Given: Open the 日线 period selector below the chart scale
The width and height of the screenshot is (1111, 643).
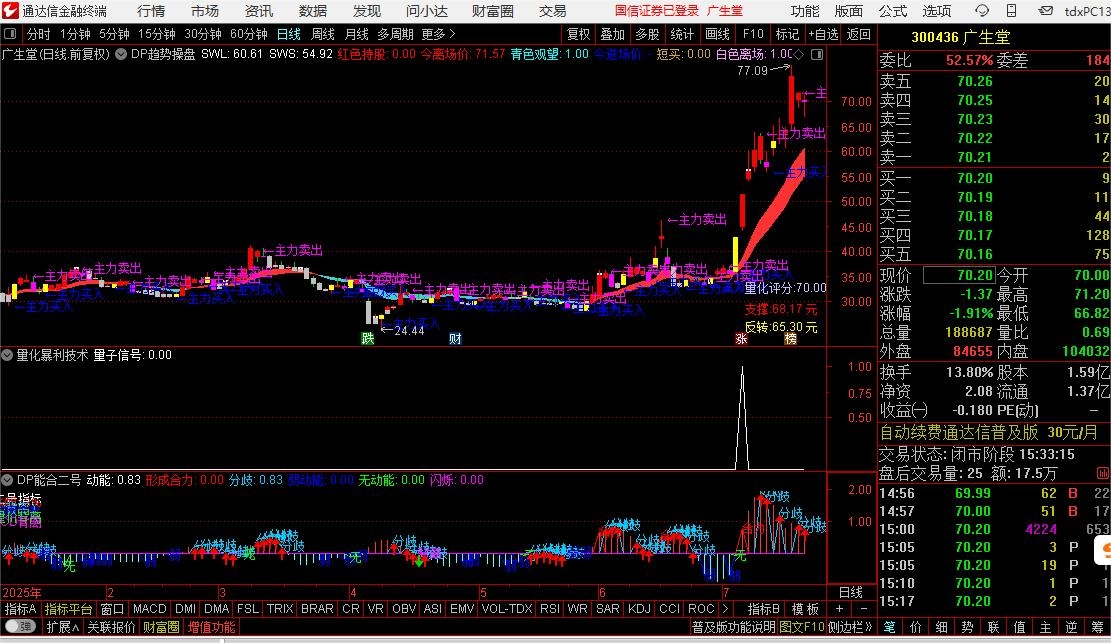Looking at the screenshot, I should [851, 592].
